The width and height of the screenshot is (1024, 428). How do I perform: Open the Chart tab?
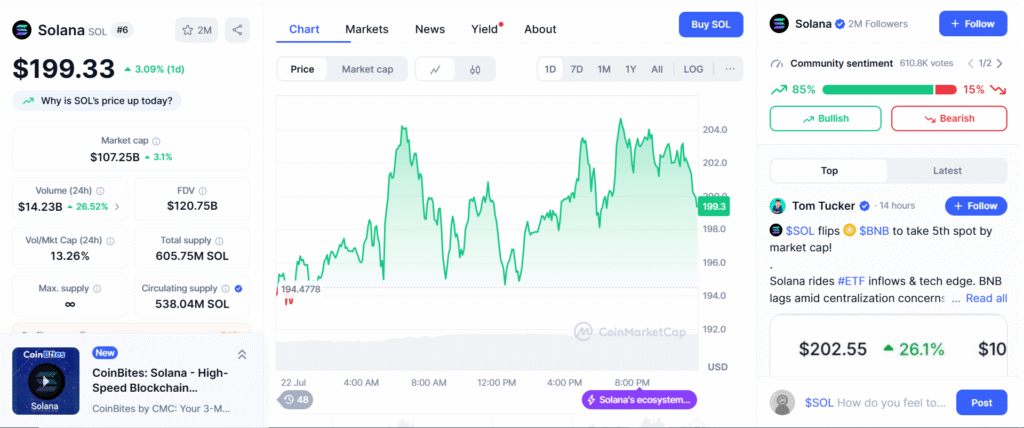[x=304, y=29]
